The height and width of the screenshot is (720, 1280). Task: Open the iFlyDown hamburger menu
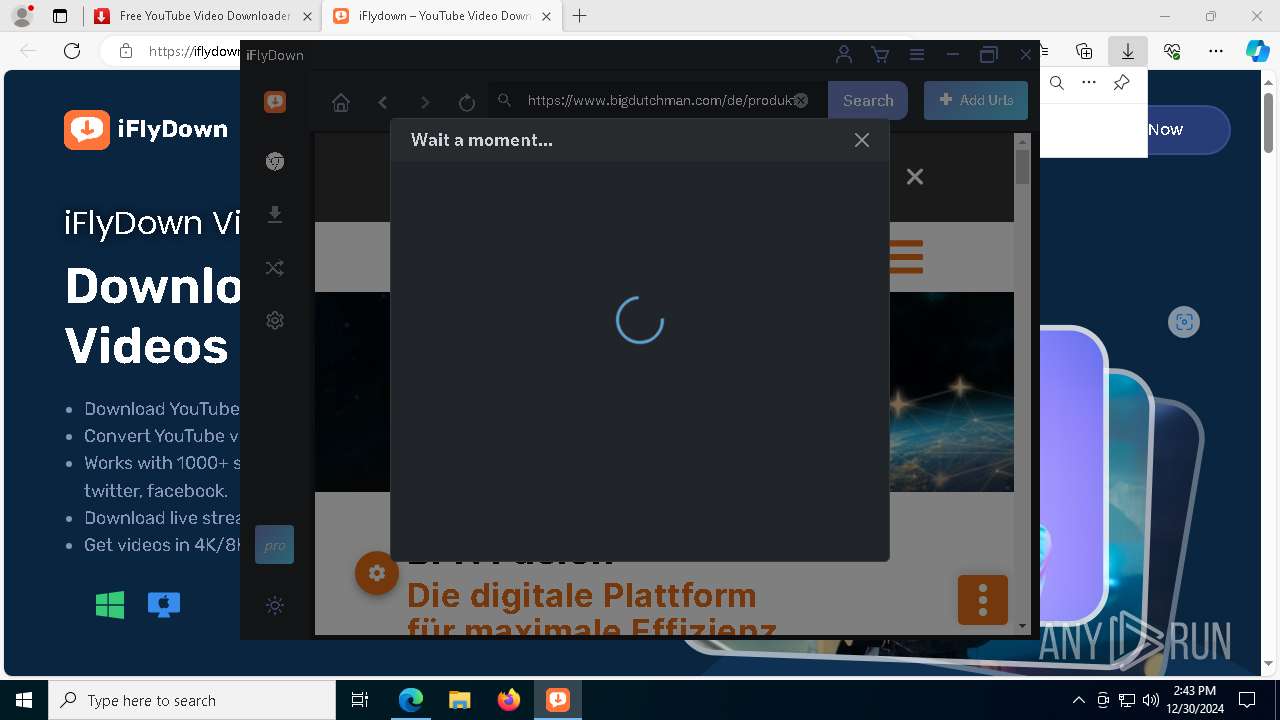[916, 55]
